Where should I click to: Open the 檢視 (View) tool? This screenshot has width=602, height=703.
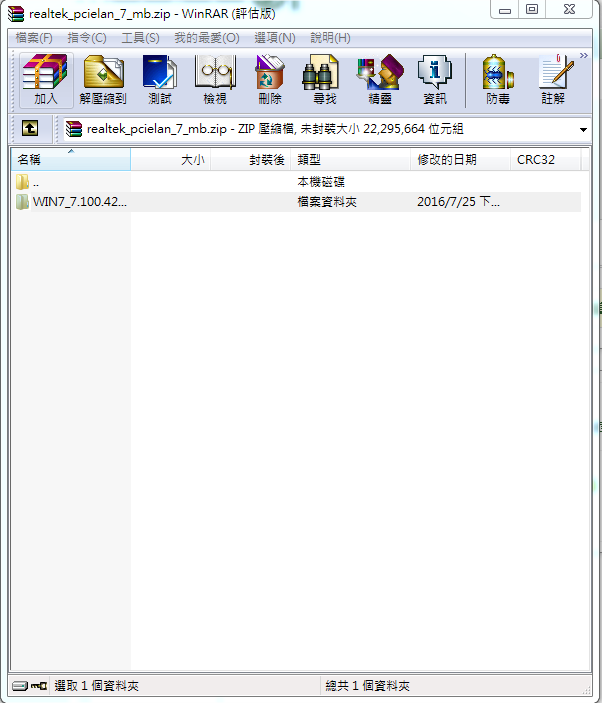tap(215, 80)
